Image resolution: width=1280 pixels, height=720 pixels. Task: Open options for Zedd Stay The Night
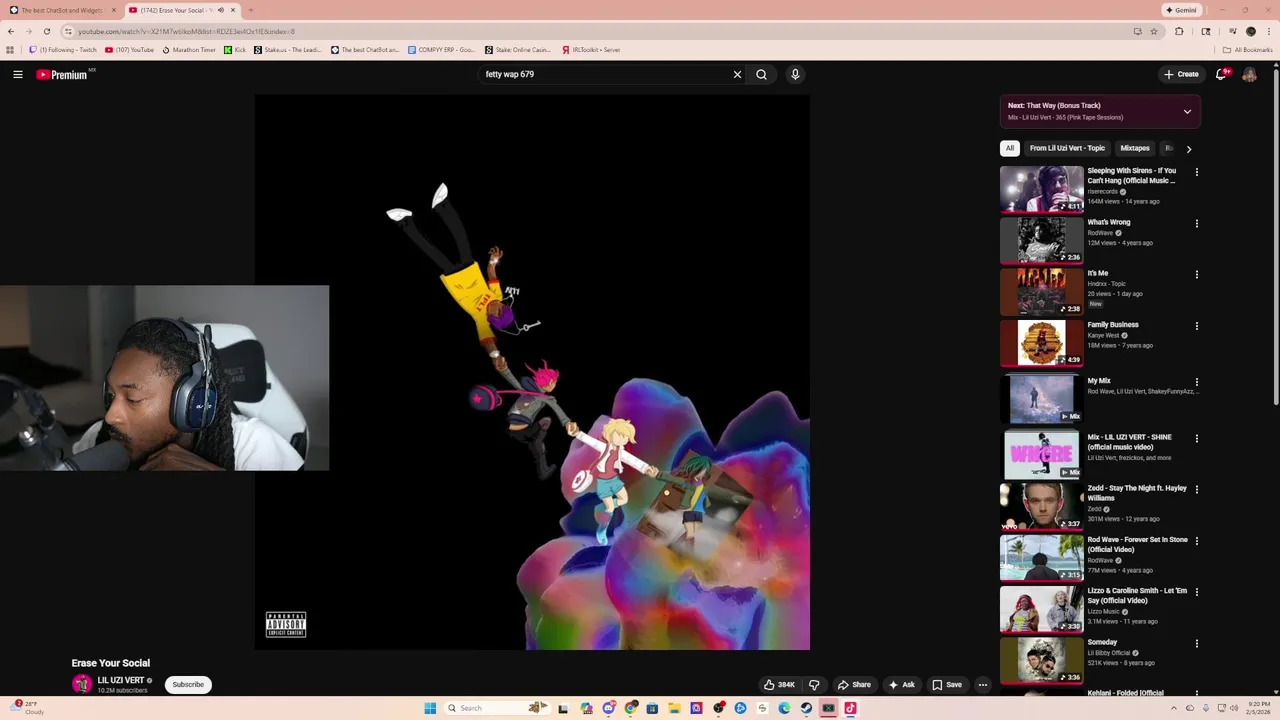coord(1196,489)
